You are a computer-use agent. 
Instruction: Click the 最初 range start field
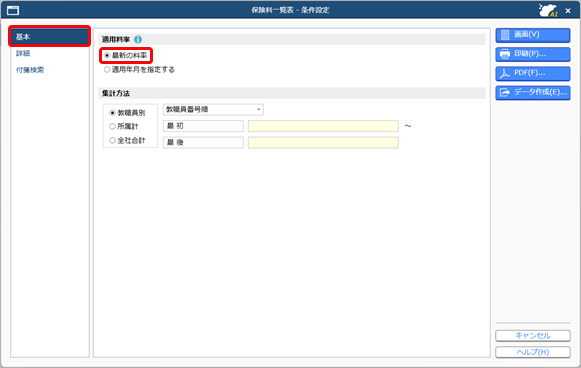[203, 126]
